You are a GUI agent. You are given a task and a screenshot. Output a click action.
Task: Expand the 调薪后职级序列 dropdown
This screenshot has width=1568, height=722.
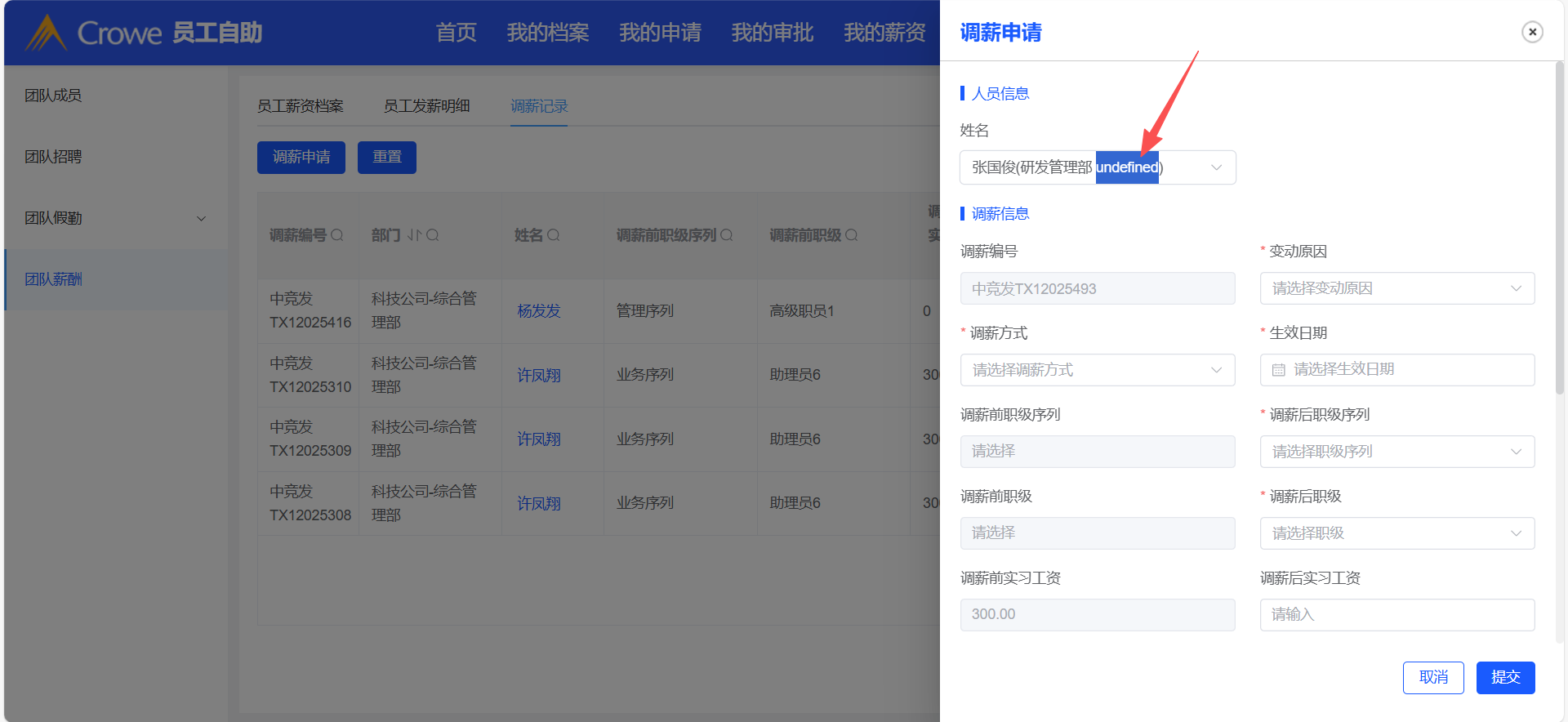coord(1396,452)
